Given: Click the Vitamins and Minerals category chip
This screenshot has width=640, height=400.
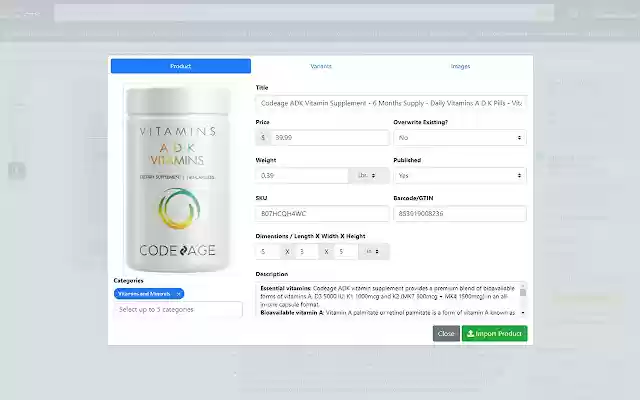Looking at the screenshot, I should (x=149, y=294).
